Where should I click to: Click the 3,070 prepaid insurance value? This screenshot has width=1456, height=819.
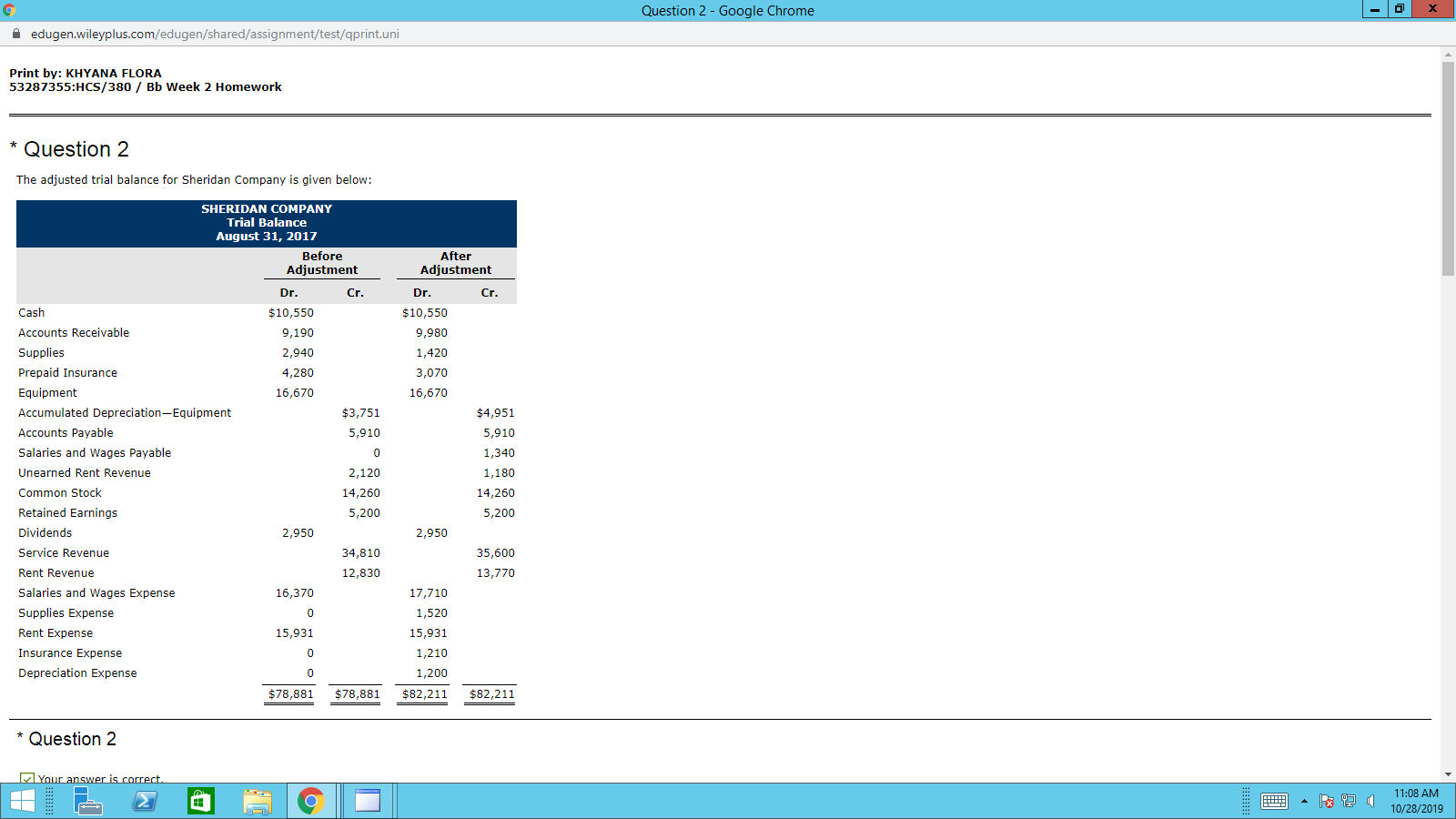(432, 373)
